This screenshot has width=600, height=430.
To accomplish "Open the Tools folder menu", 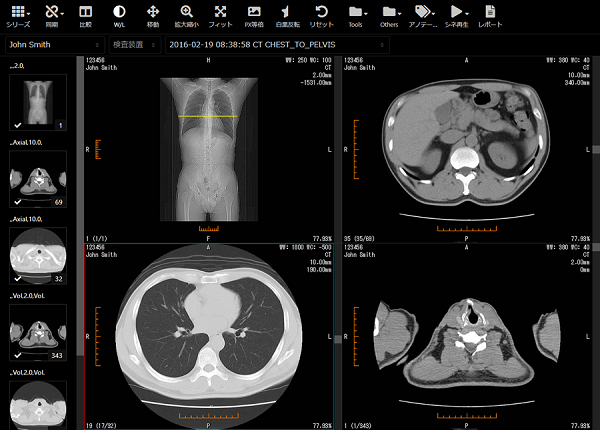I will 356,16.
